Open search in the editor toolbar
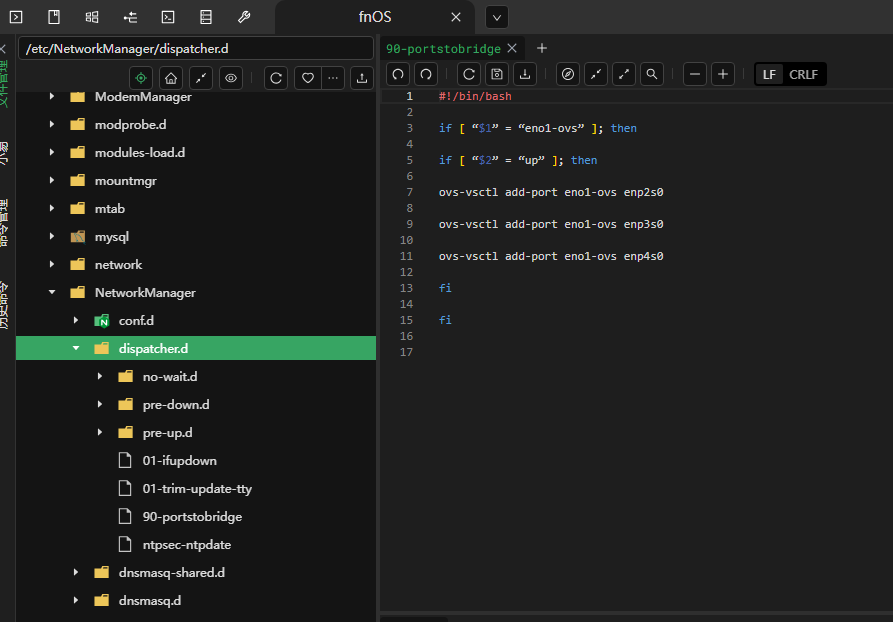This screenshot has height=622, width=893. [652, 74]
